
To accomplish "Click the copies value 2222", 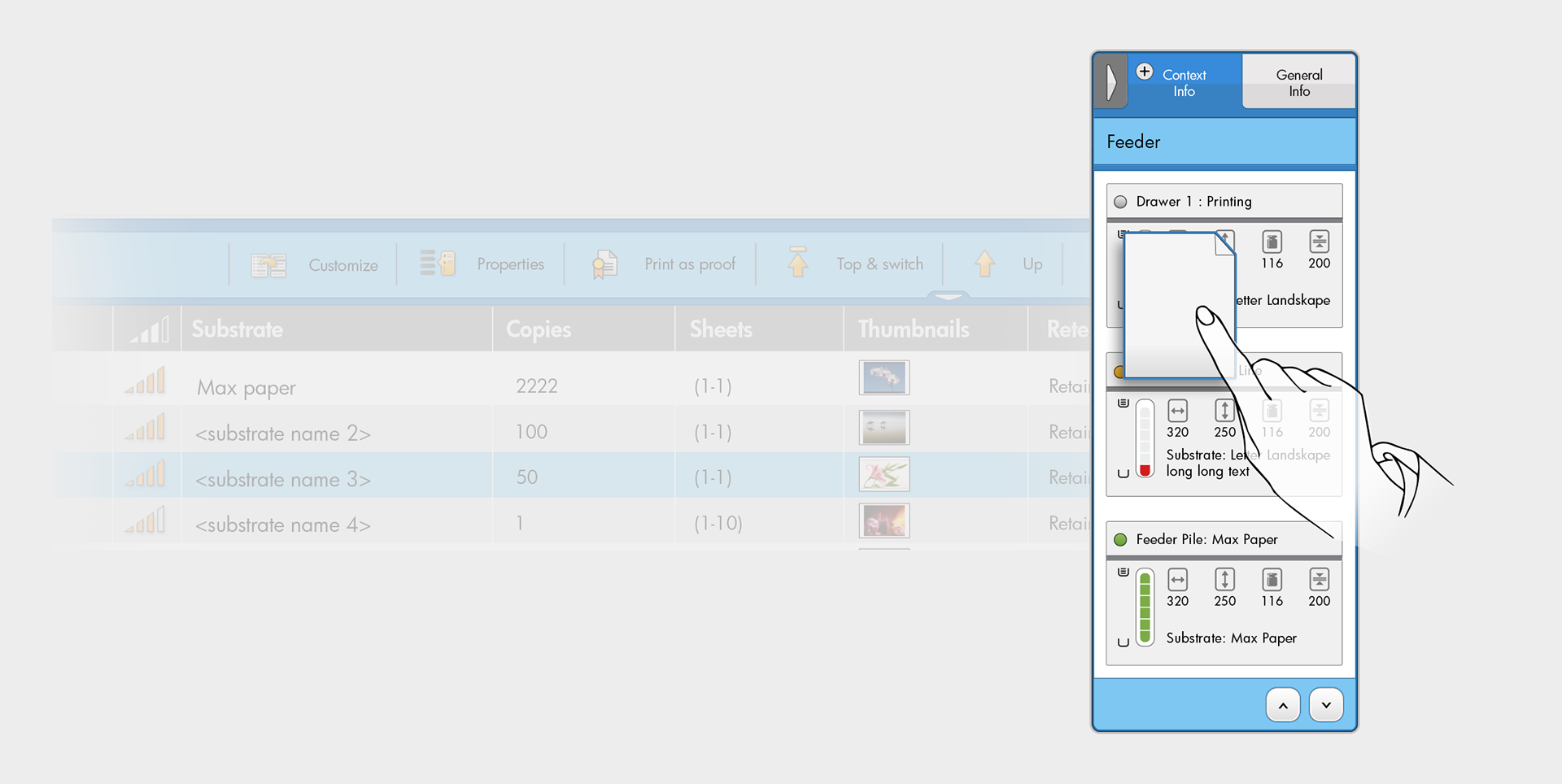I will (x=537, y=385).
